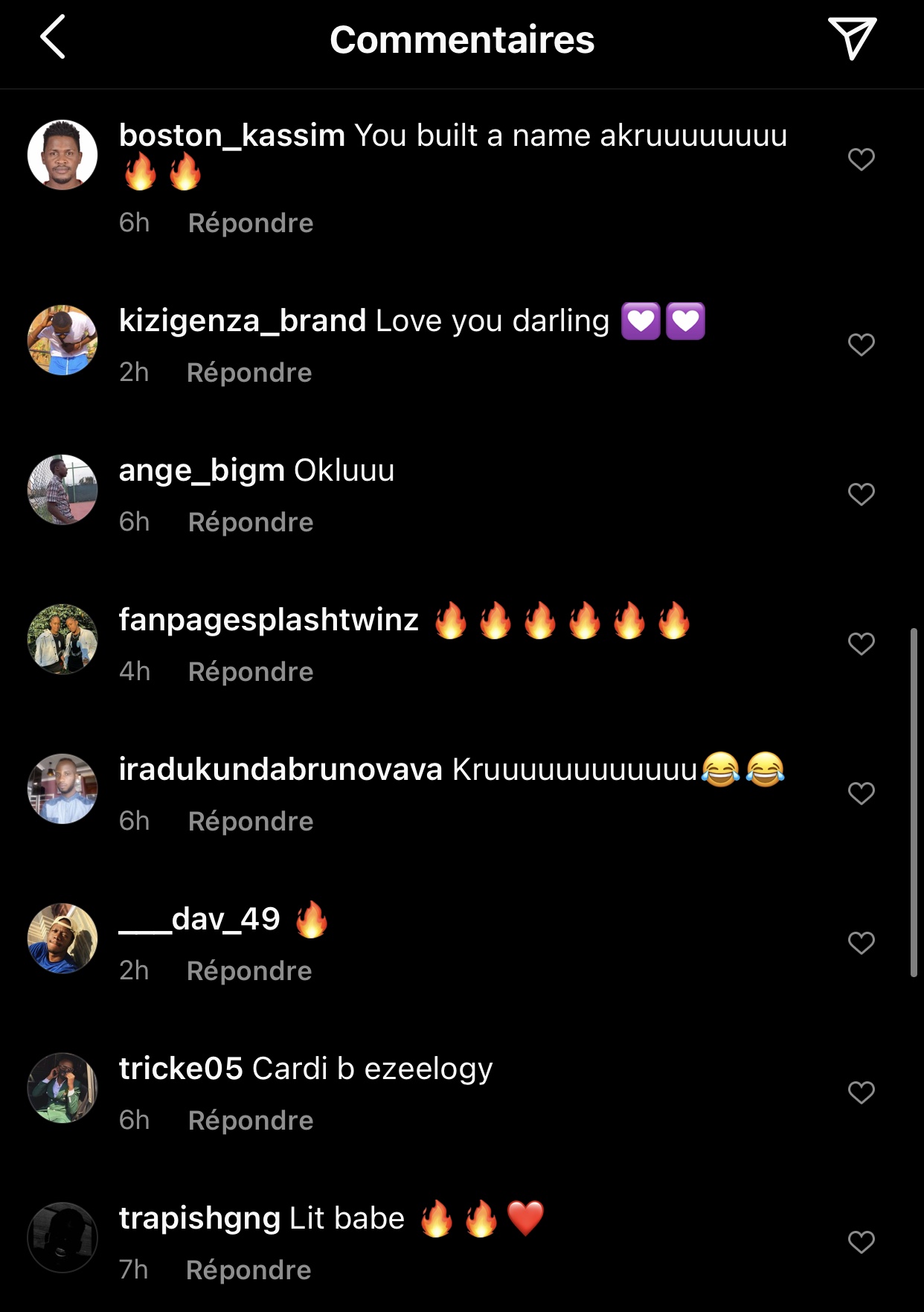Reply to trapishgng's Lit babe comment

coord(248,1270)
